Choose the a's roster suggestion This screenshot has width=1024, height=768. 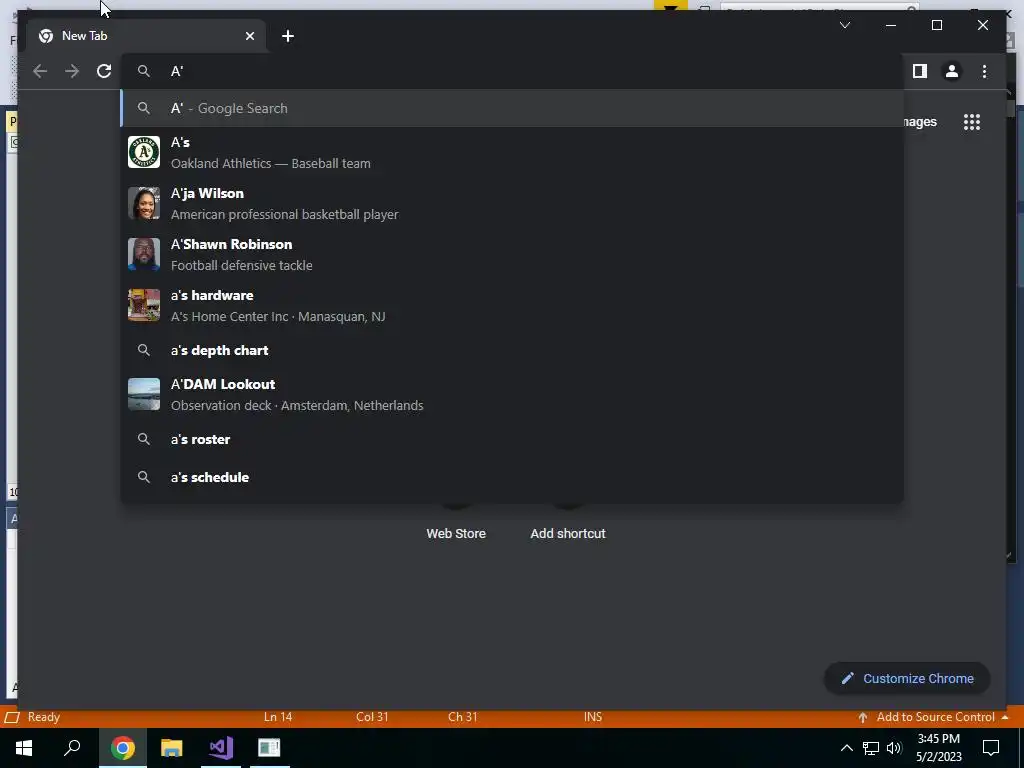(x=512, y=440)
